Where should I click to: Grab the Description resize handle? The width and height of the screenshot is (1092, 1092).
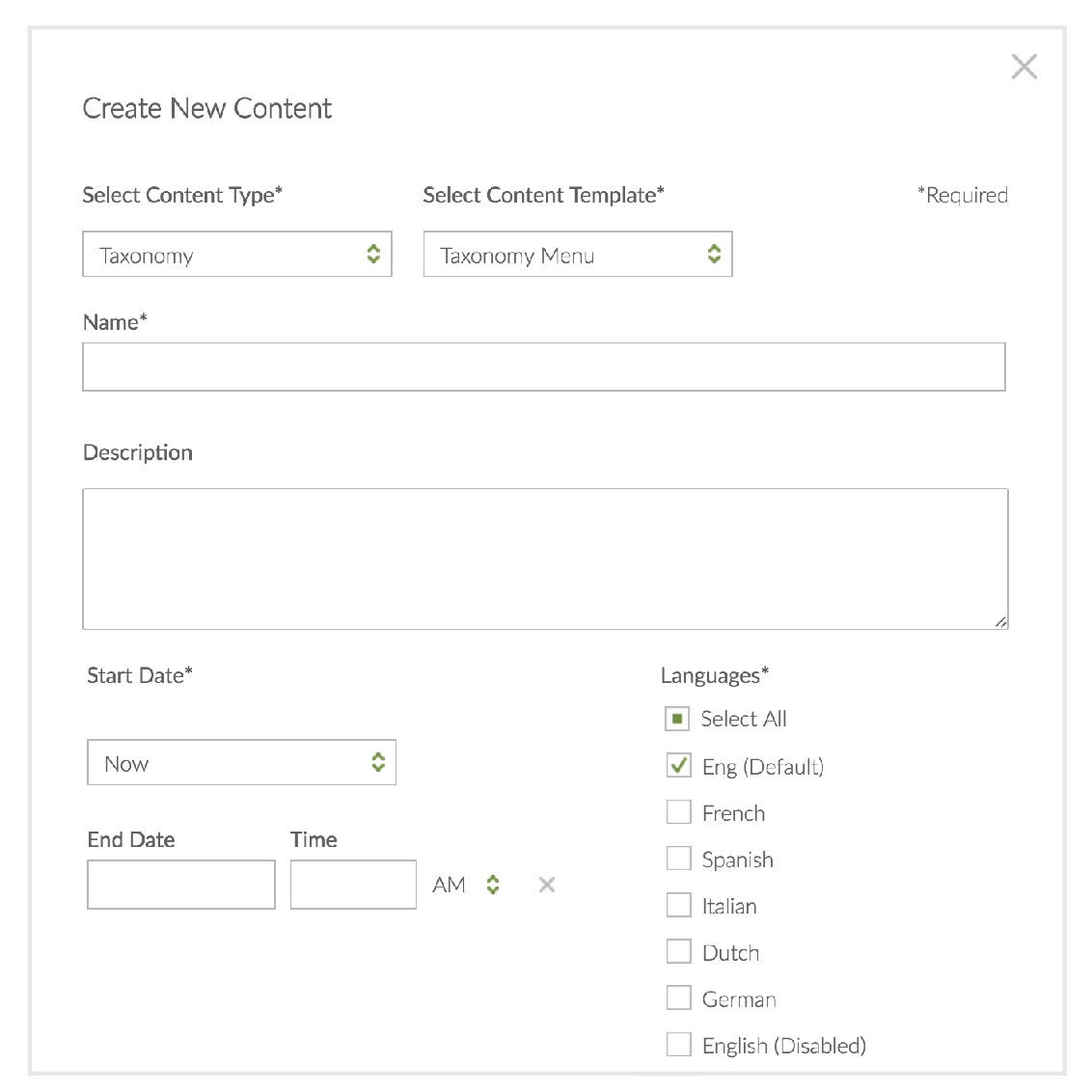tap(1001, 623)
